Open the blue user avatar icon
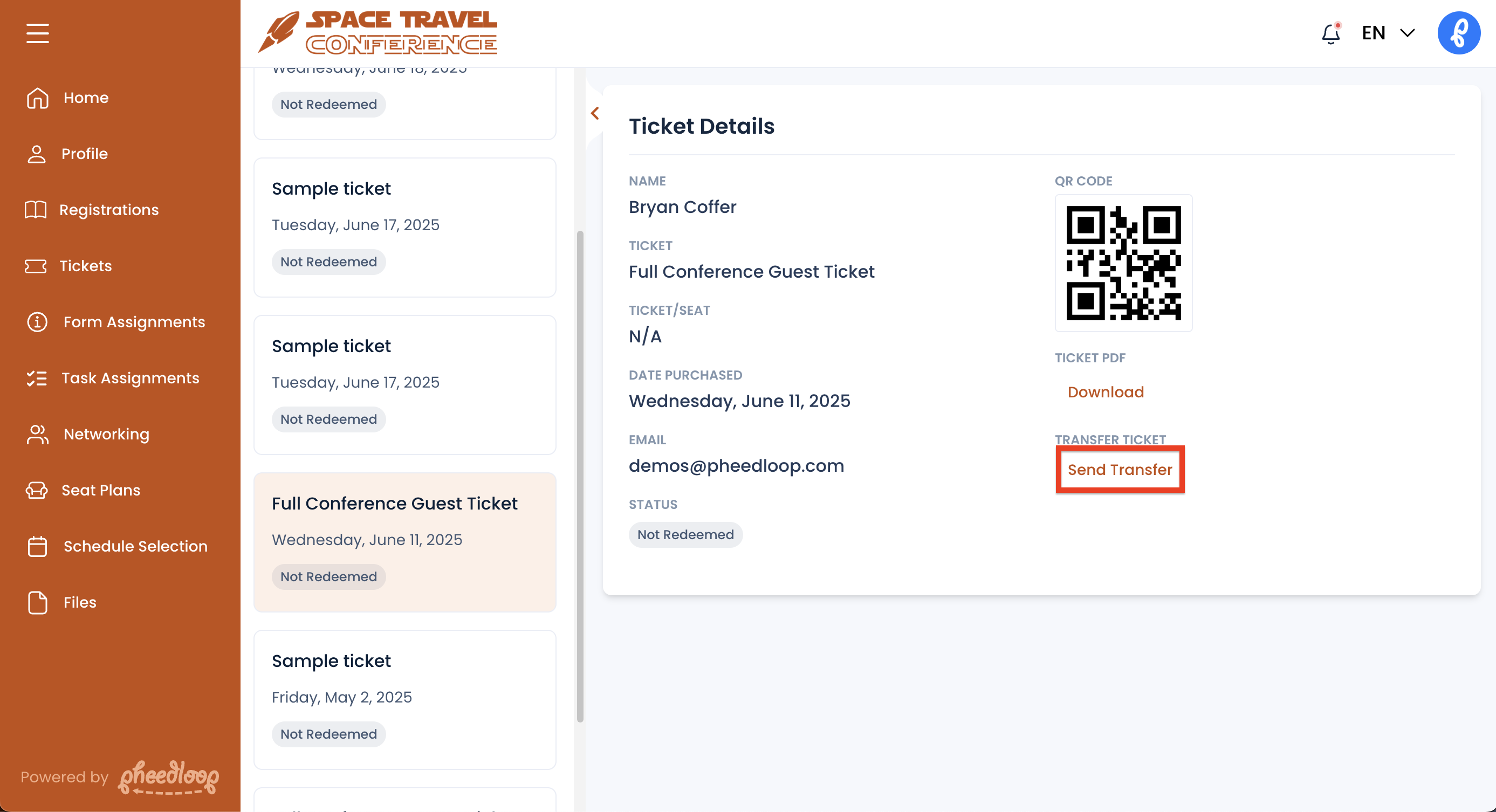 [x=1458, y=33]
